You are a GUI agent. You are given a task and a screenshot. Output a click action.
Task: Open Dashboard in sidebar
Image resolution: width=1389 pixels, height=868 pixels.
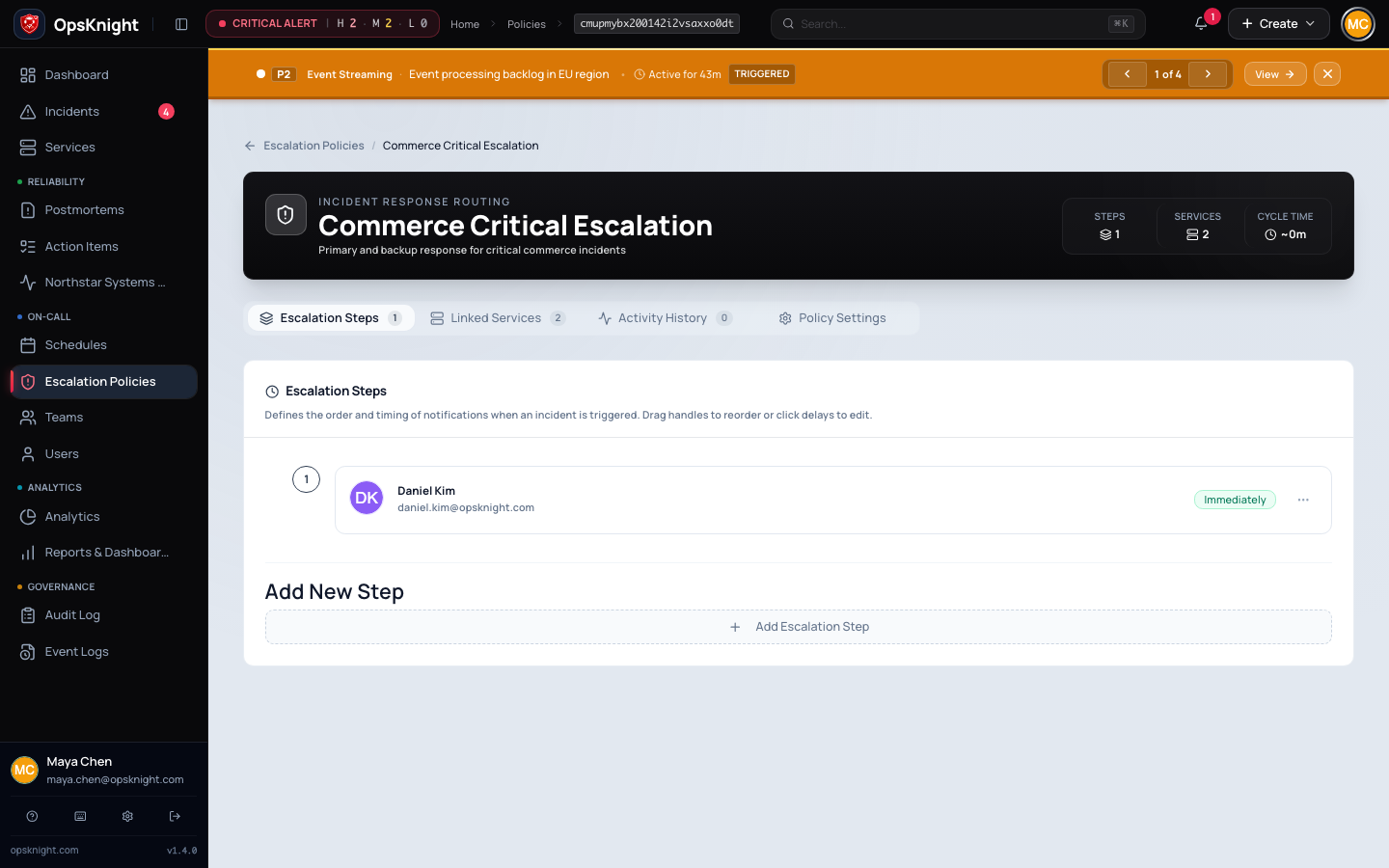(104, 75)
